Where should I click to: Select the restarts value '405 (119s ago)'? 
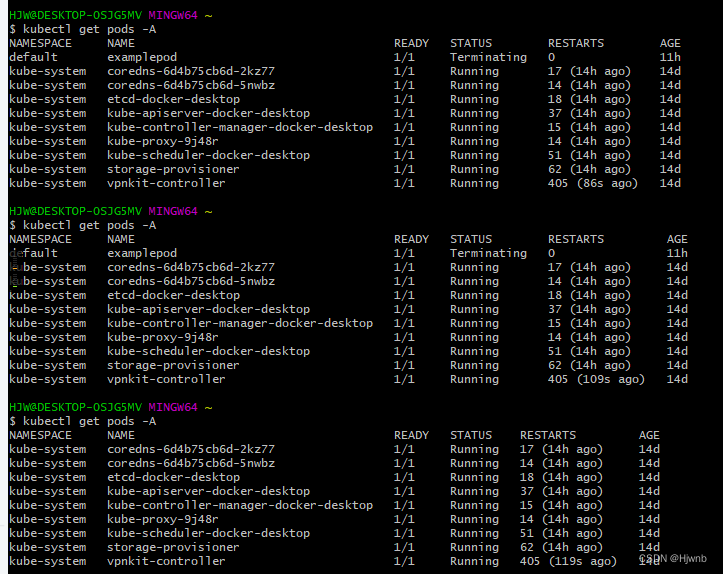coord(568,562)
